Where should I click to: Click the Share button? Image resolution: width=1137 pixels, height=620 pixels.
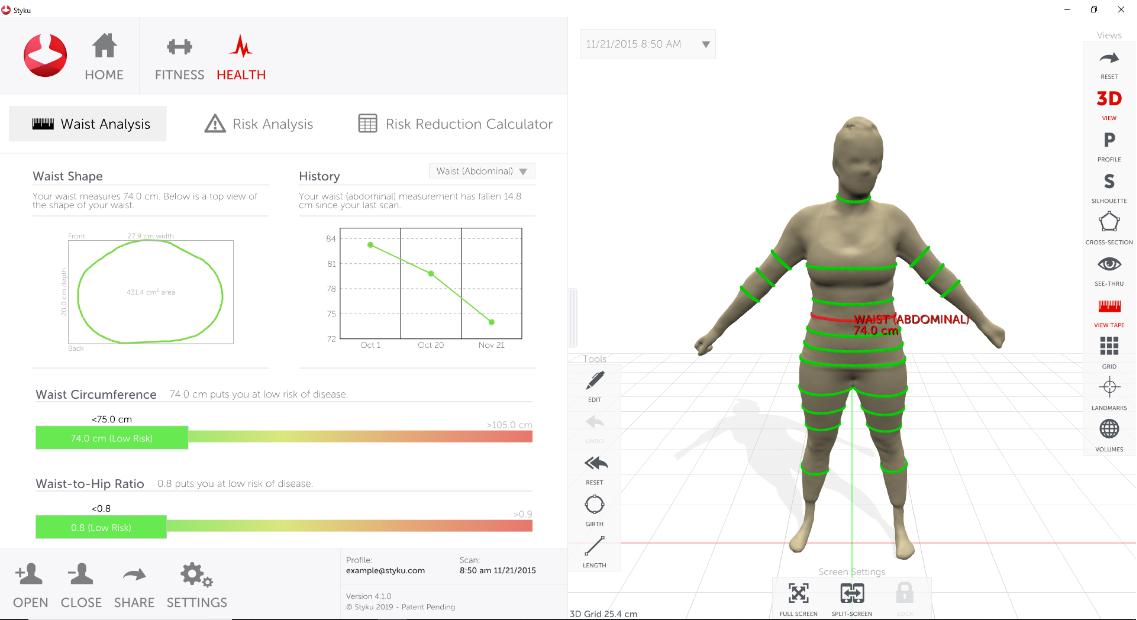click(134, 586)
